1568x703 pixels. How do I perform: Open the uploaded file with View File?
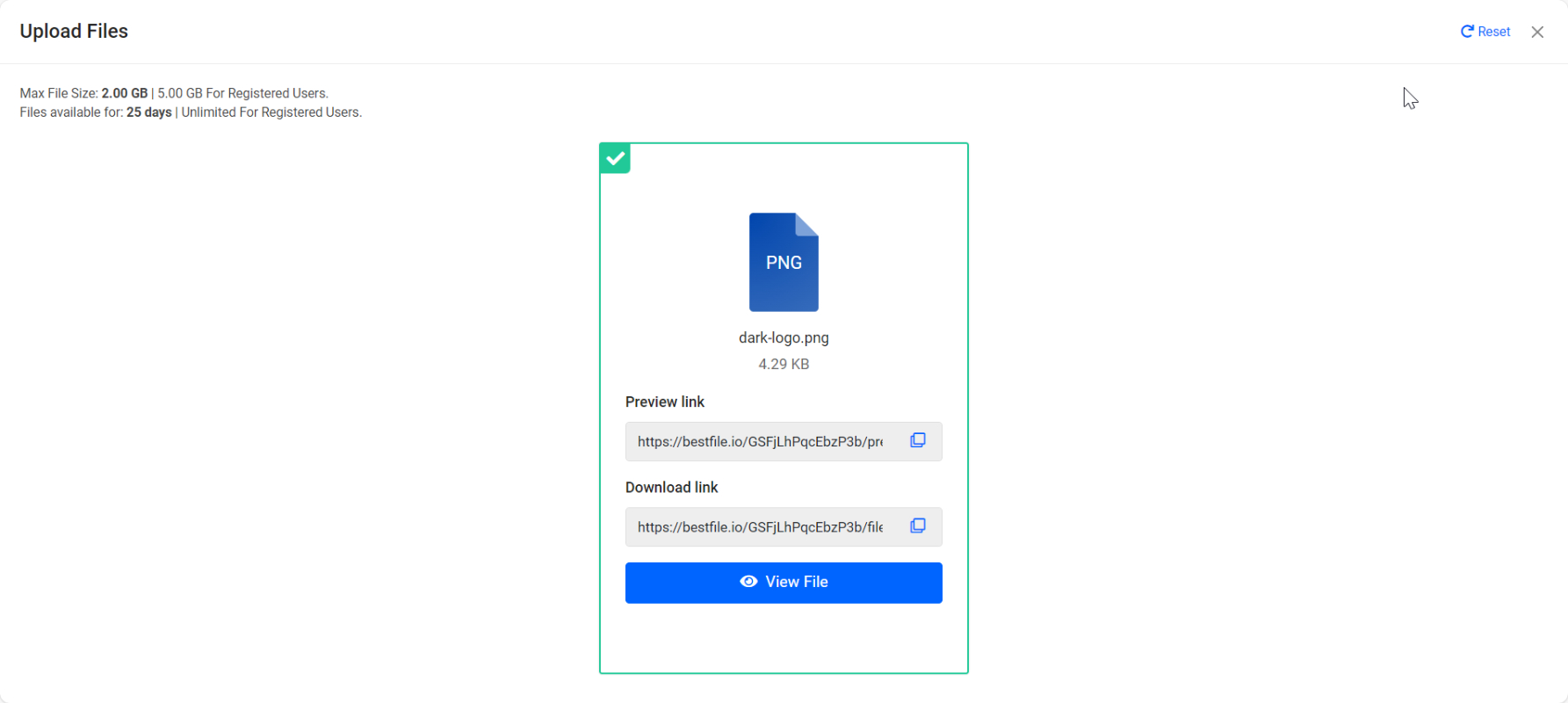click(x=784, y=583)
